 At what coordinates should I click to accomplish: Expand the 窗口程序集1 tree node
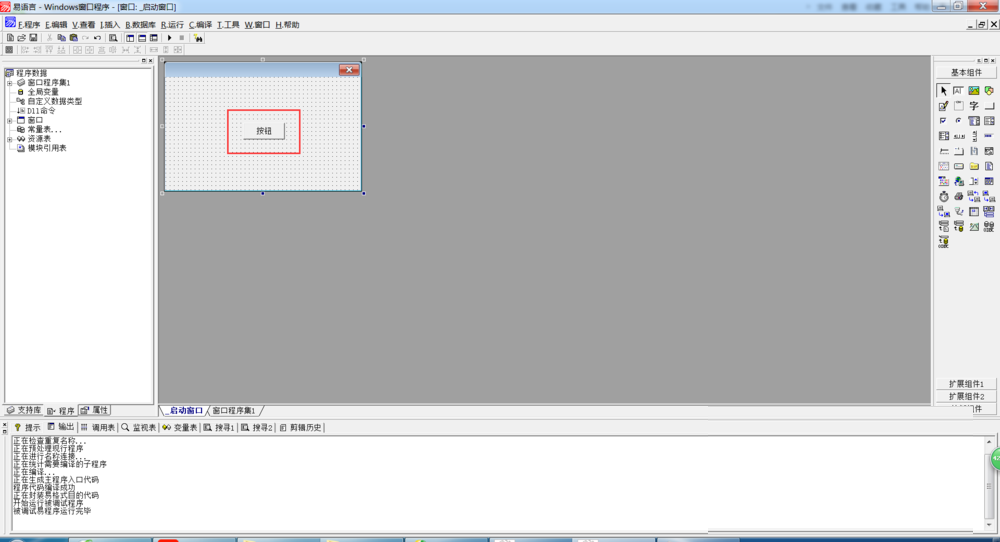(x=10, y=83)
